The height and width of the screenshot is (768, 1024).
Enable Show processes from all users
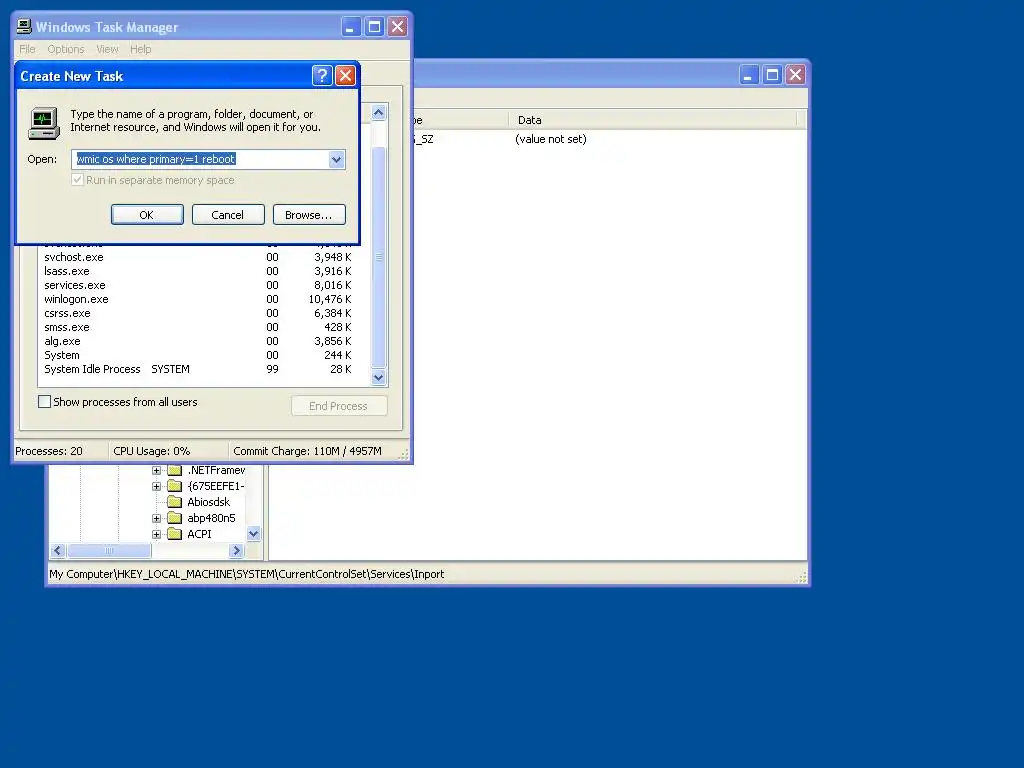point(44,402)
